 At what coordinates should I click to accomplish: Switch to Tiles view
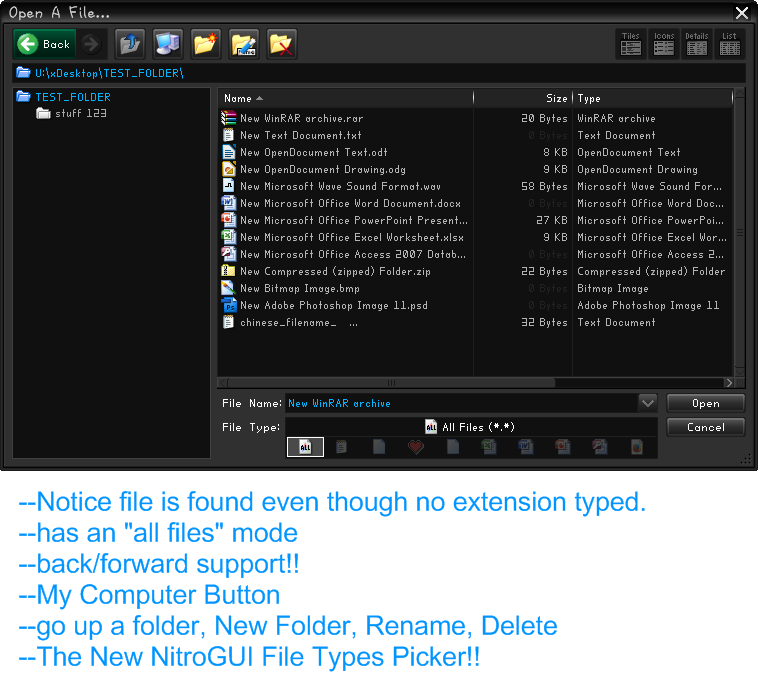click(630, 43)
